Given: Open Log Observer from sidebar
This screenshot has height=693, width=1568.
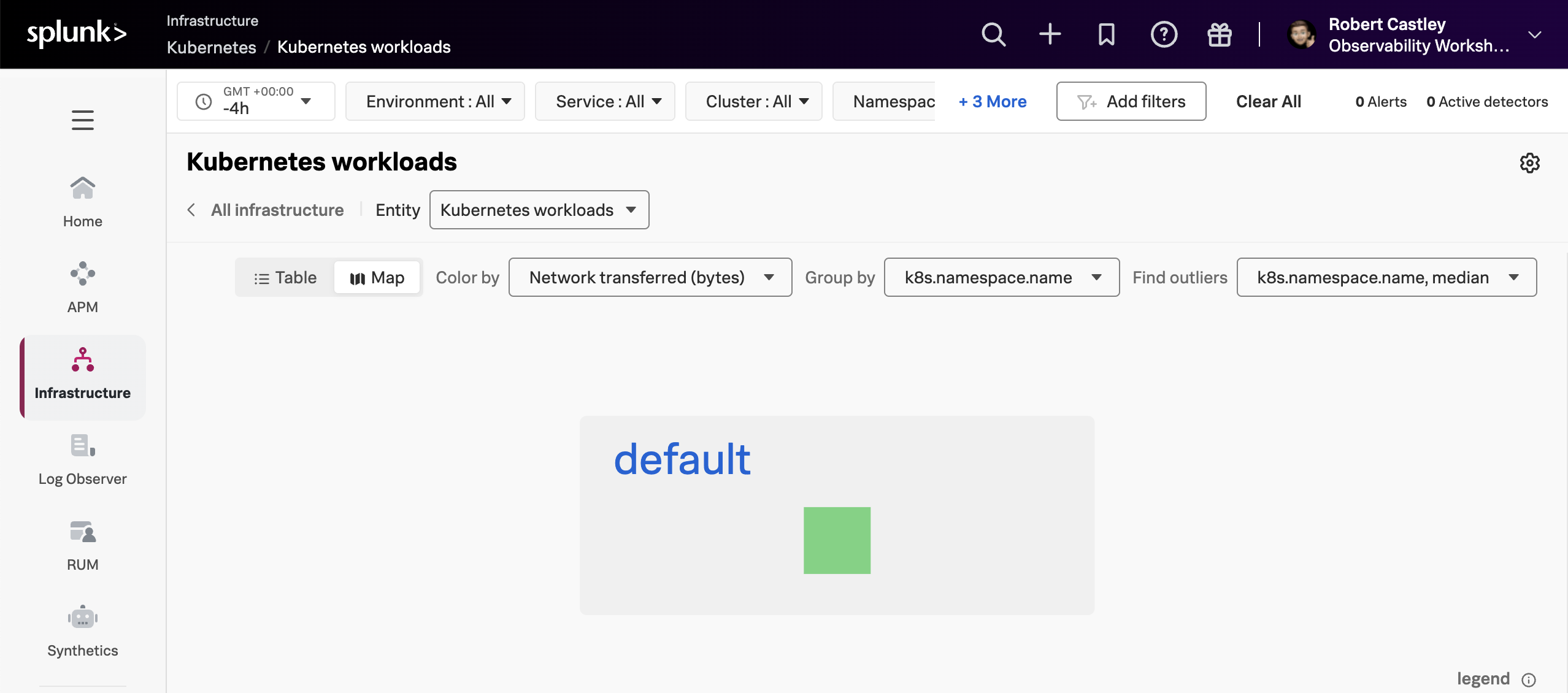Looking at the screenshot, I should point(83,459).
